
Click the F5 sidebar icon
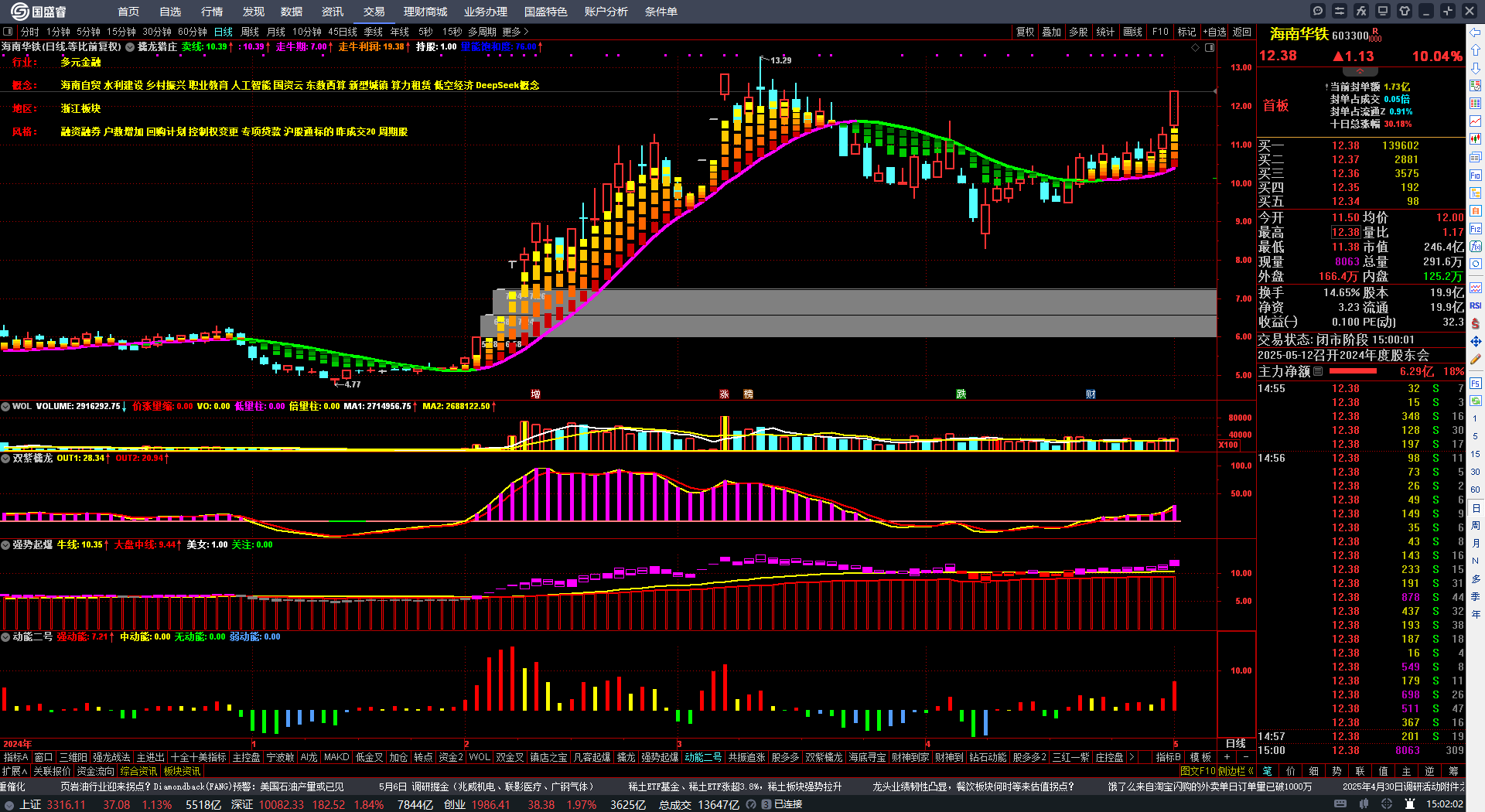[x=1476, y=384]
